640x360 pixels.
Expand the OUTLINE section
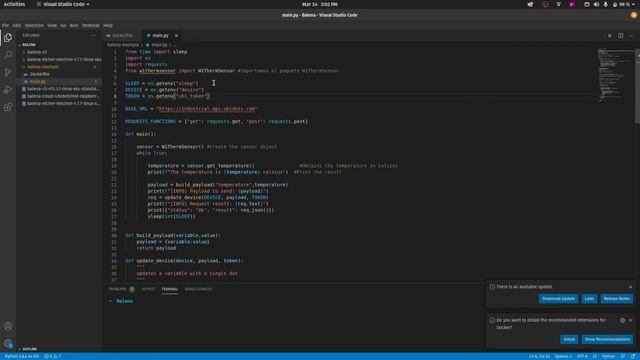29,349
